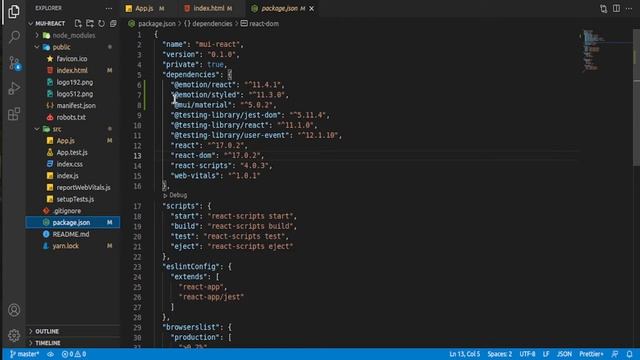640x360 pixels.
Task: Open Run and Debug view
Action: click(14, 88)
